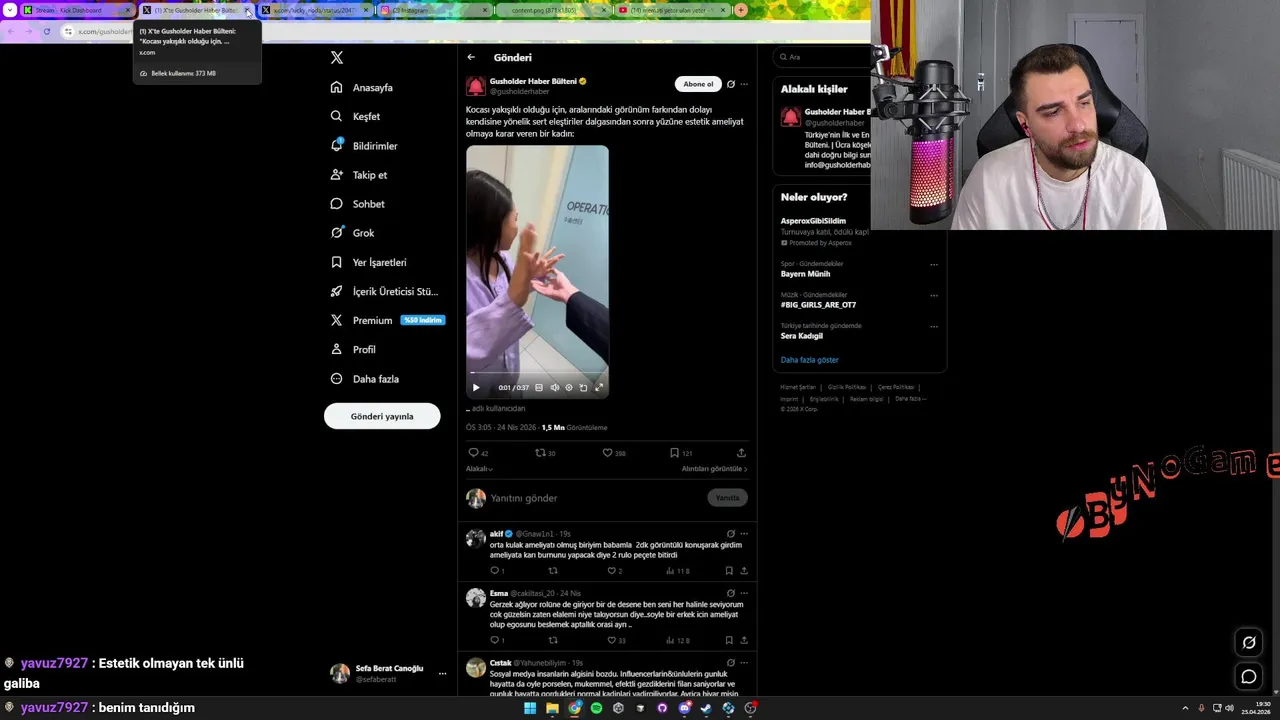
Task: Bookmark akif's reply
Action: click(x=729, y=571)
